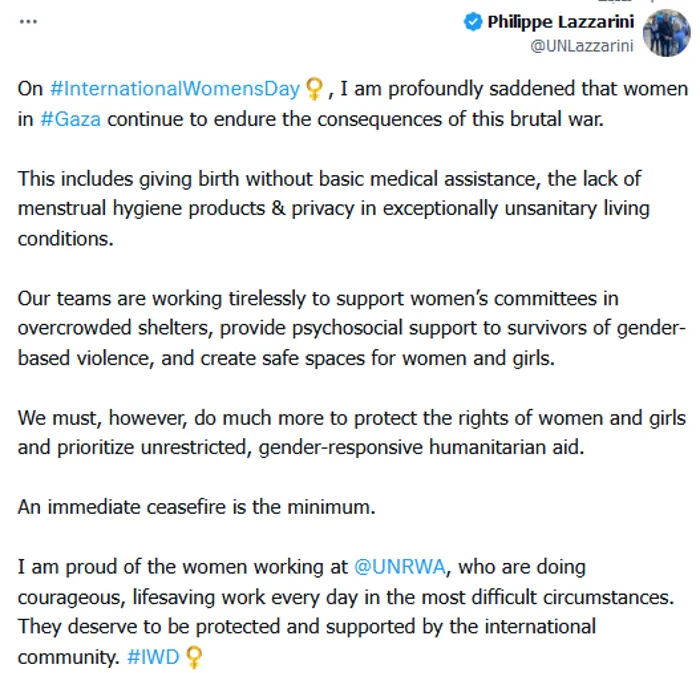The height and width of the screenshot is (673, 700).
Task: Click the words "gender-responsive humanitarian aid"
Action: 421,448
